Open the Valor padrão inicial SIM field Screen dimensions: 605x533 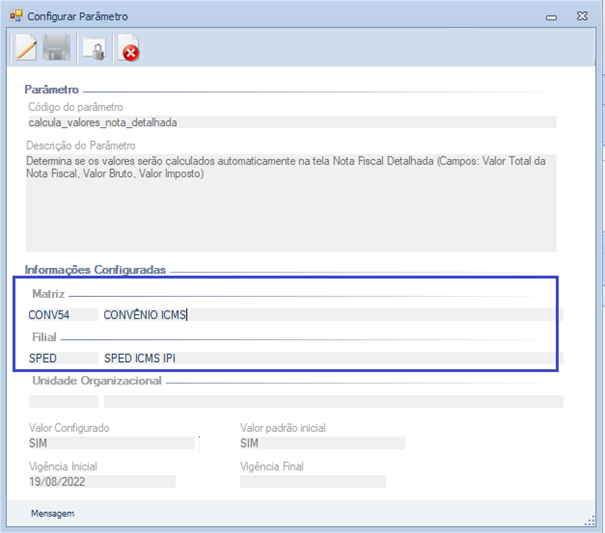click(321, 443)
